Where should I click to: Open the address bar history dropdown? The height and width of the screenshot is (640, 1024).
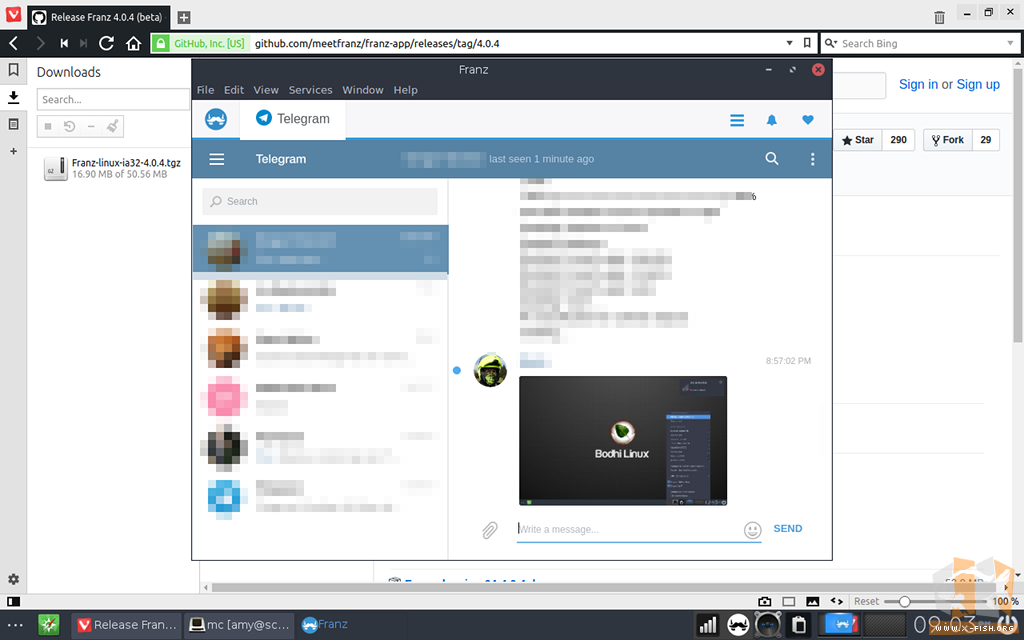tap(790, 43)
